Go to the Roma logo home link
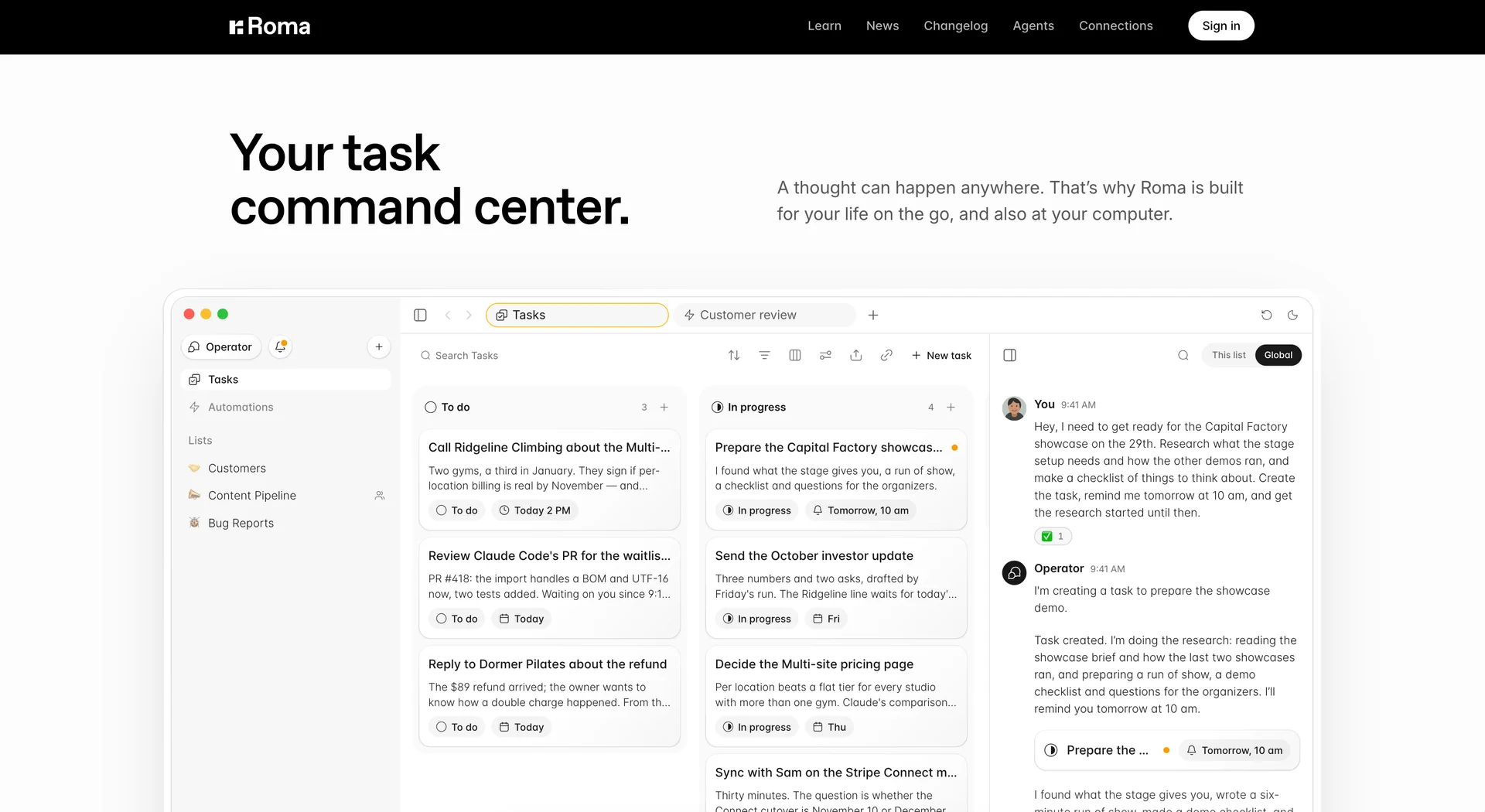 [x=269, y=26]
